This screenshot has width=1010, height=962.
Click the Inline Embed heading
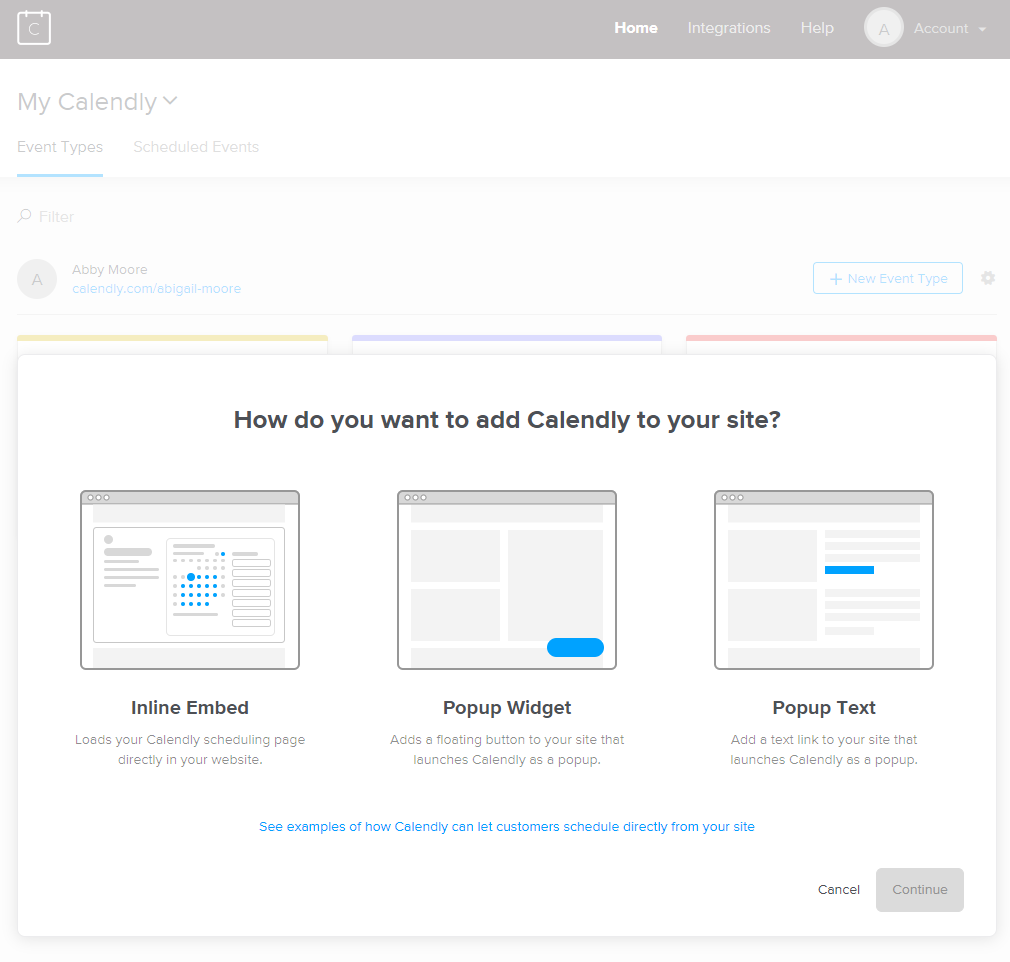190,707
